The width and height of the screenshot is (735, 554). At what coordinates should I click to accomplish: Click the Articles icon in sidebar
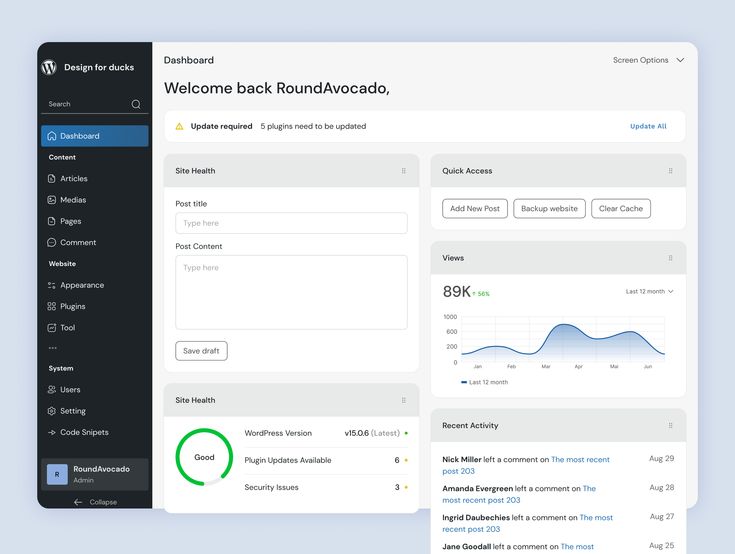52,179
